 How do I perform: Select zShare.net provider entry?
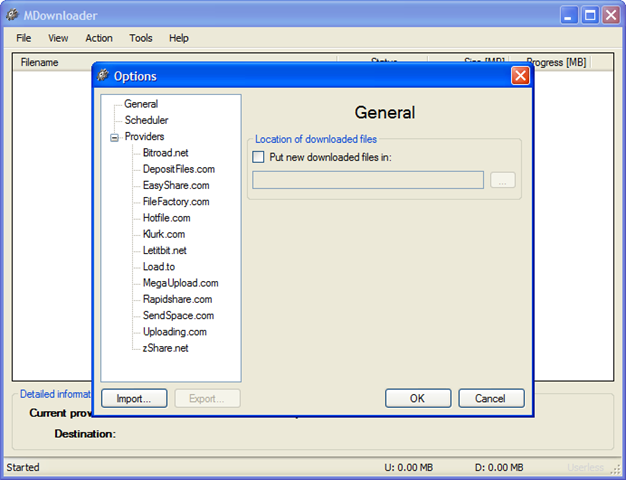tap(165, 348)
